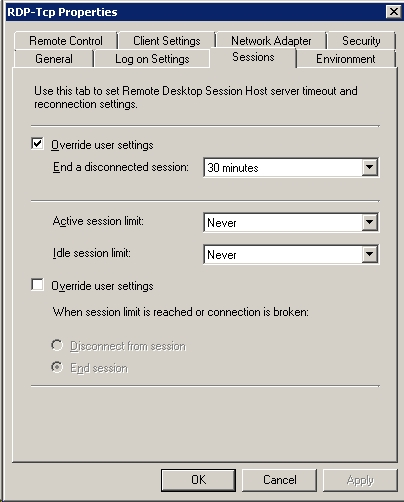Switch to Client Settings tab
The image size is (404, 502).
[x=167, y=41]
